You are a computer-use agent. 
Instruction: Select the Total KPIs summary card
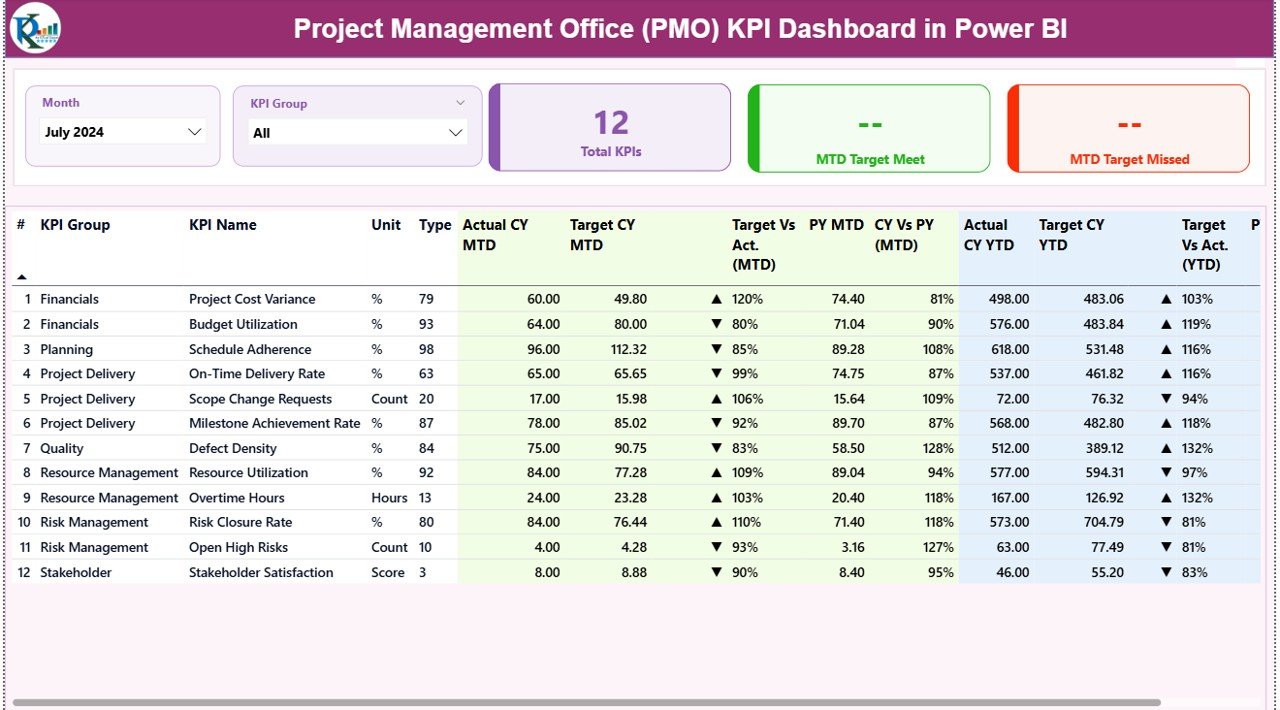tap(611, 128)
